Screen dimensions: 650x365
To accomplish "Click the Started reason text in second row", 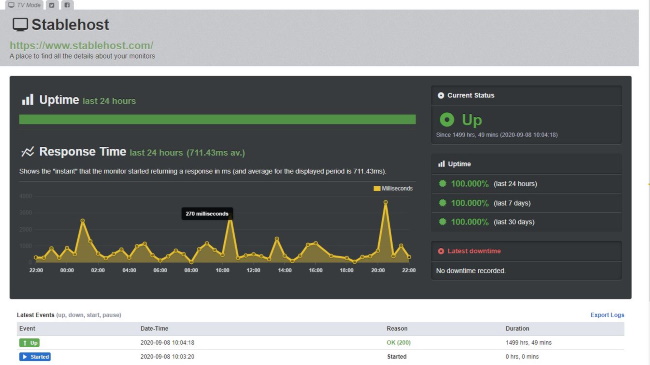I will 397,357.
